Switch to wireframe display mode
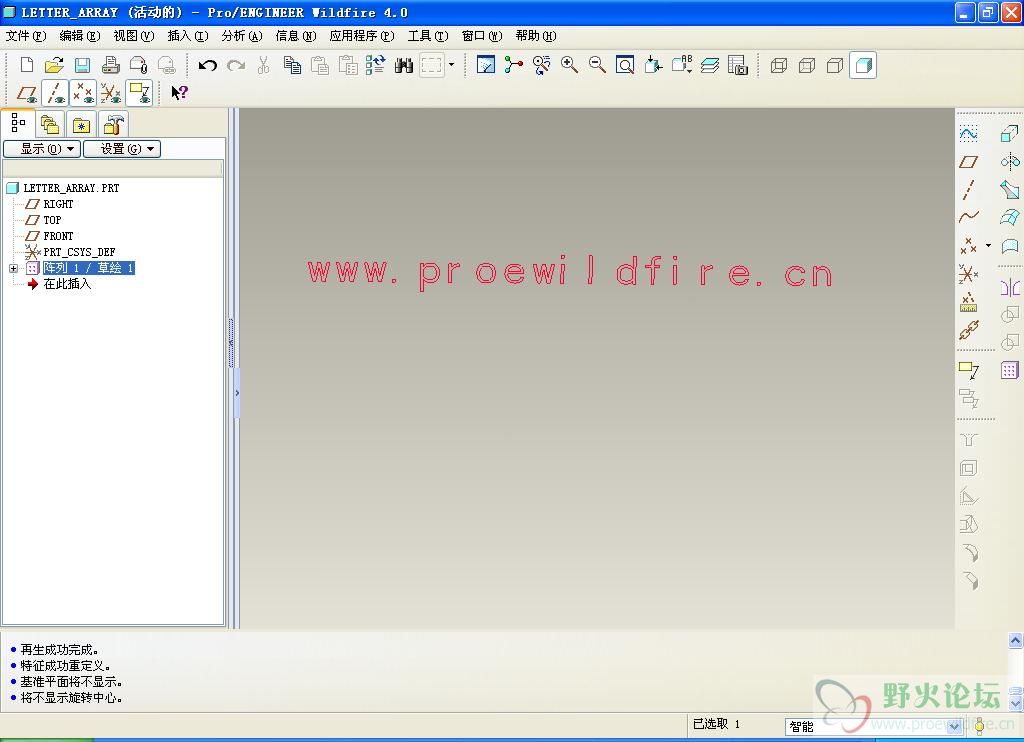 coord(778,65)
